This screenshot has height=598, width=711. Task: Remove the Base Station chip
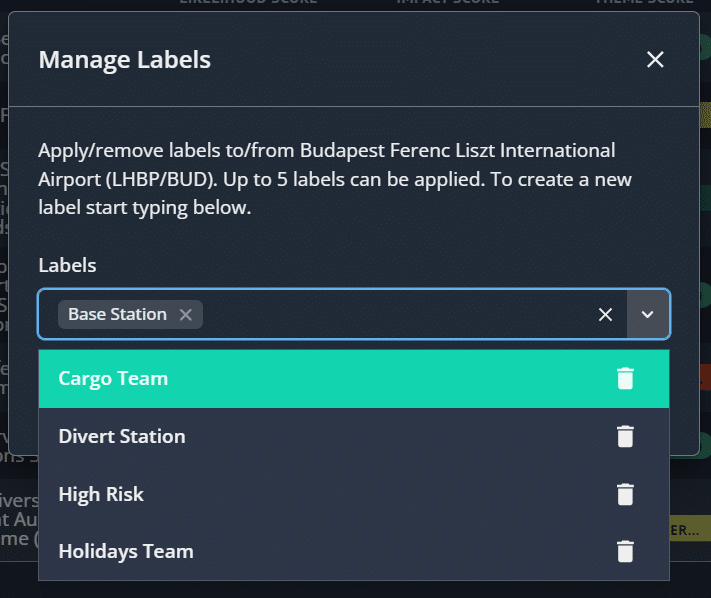185,314
